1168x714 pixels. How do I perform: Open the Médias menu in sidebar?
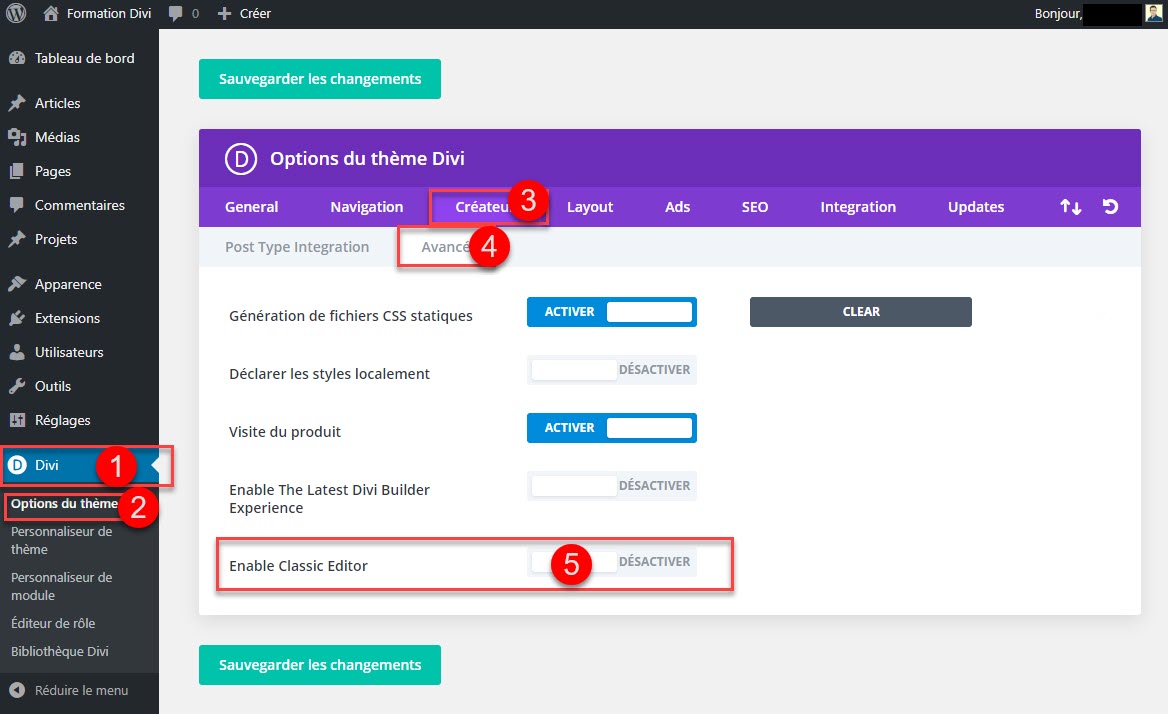tap(57, 137)
